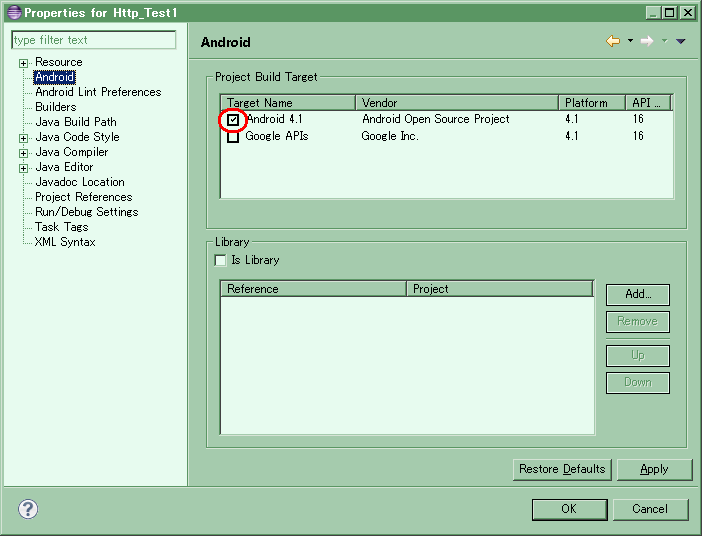Click Restore Defaults button
The width and height of the screenshot is (702, 536).
(x=562, y=470)
